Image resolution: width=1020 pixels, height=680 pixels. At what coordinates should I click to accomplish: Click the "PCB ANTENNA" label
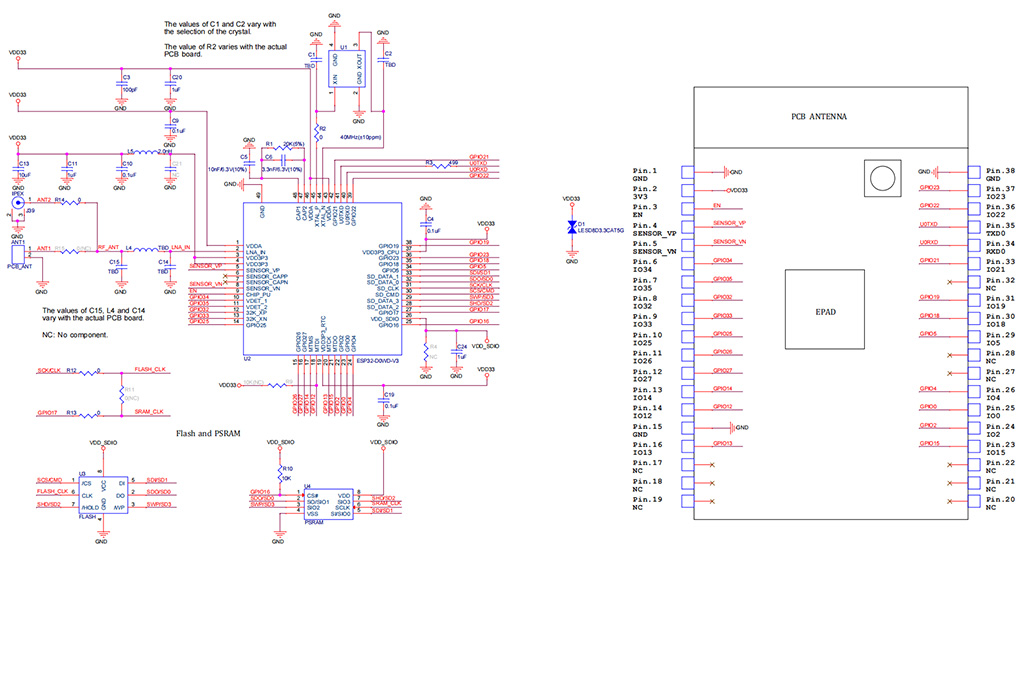pyautogui.click(x=819, y=117)
